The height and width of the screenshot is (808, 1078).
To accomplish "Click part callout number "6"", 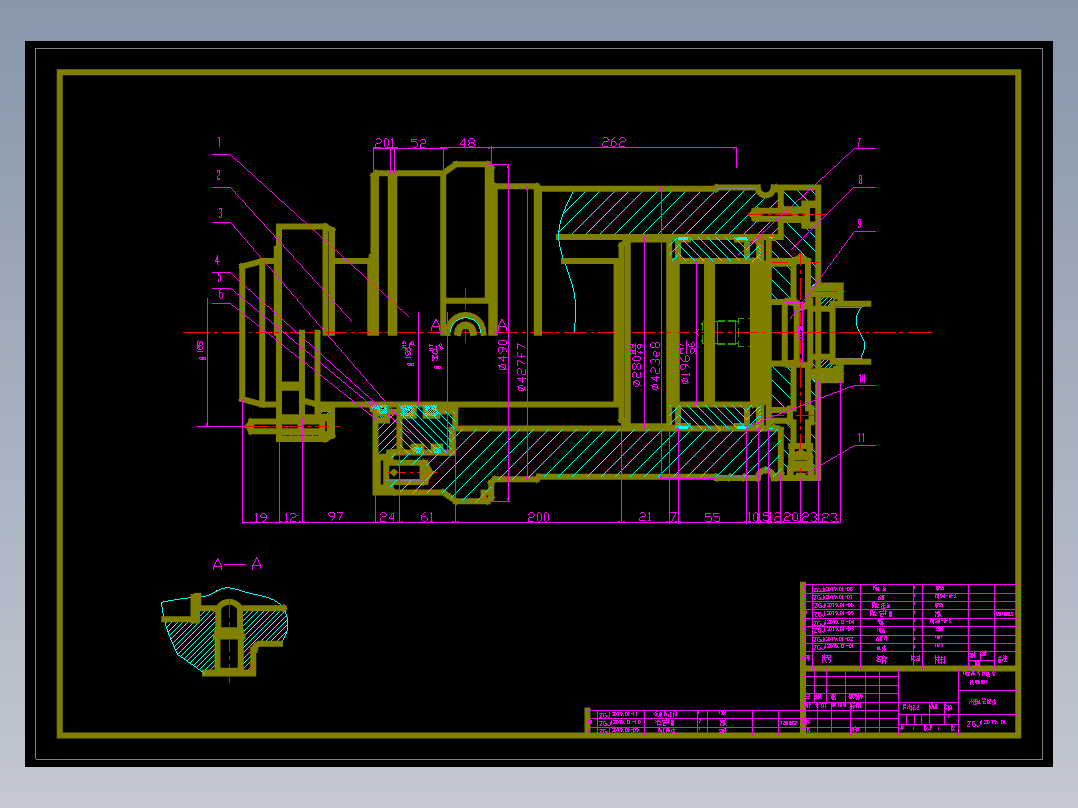I will tap(221, 295).
